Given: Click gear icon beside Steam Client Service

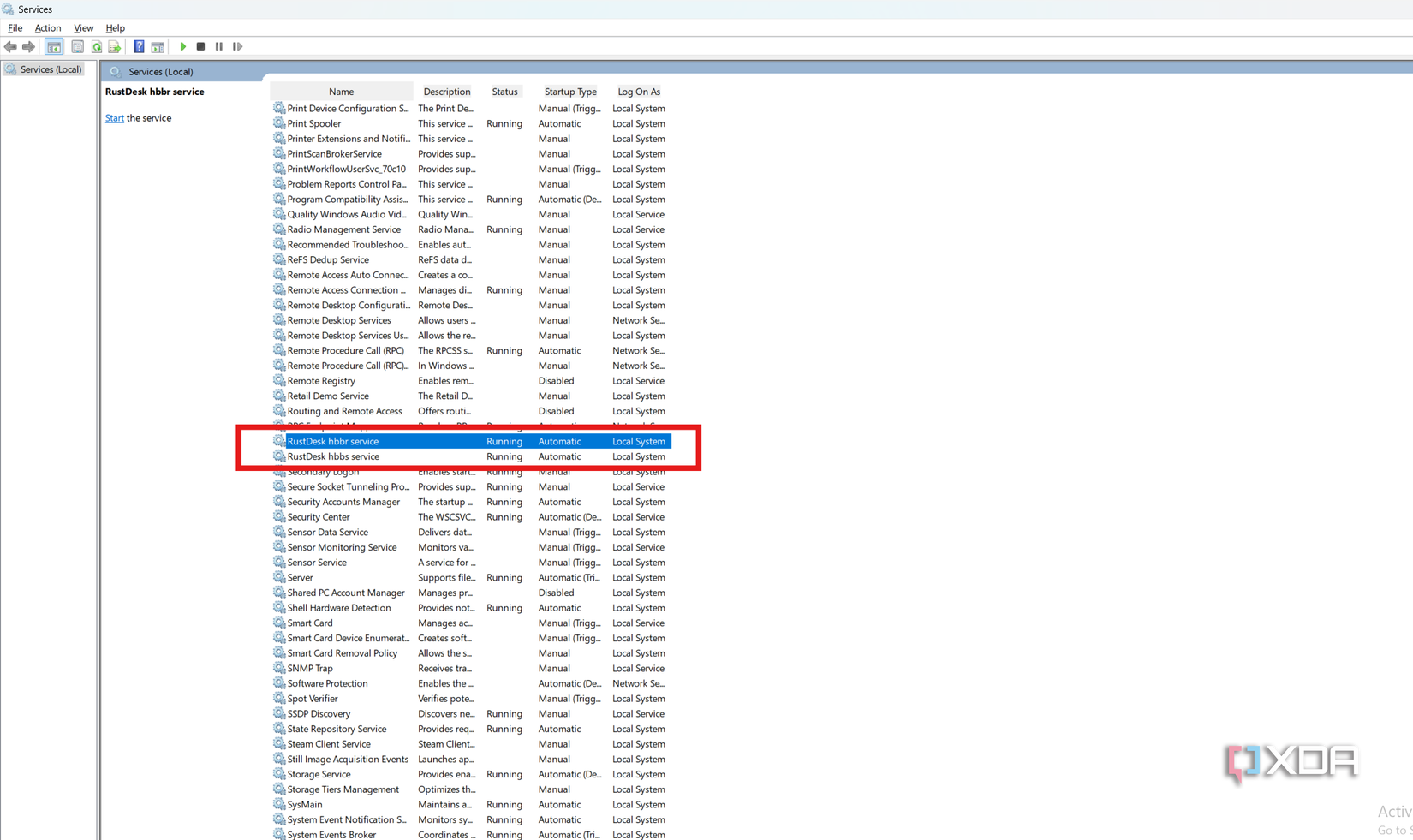Looking at the screenshot, I should pyautogui.click(x=279, y=744).
